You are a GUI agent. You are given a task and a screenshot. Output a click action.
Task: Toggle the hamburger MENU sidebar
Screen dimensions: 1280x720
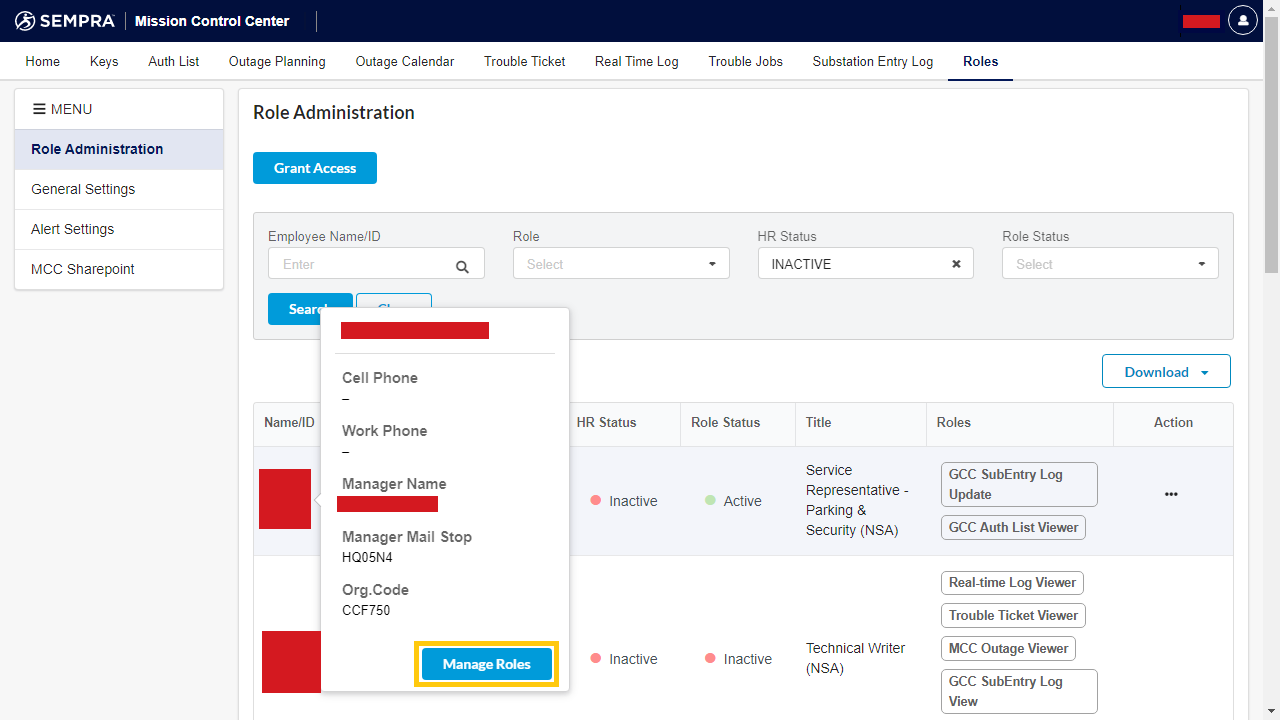point(62,109)
